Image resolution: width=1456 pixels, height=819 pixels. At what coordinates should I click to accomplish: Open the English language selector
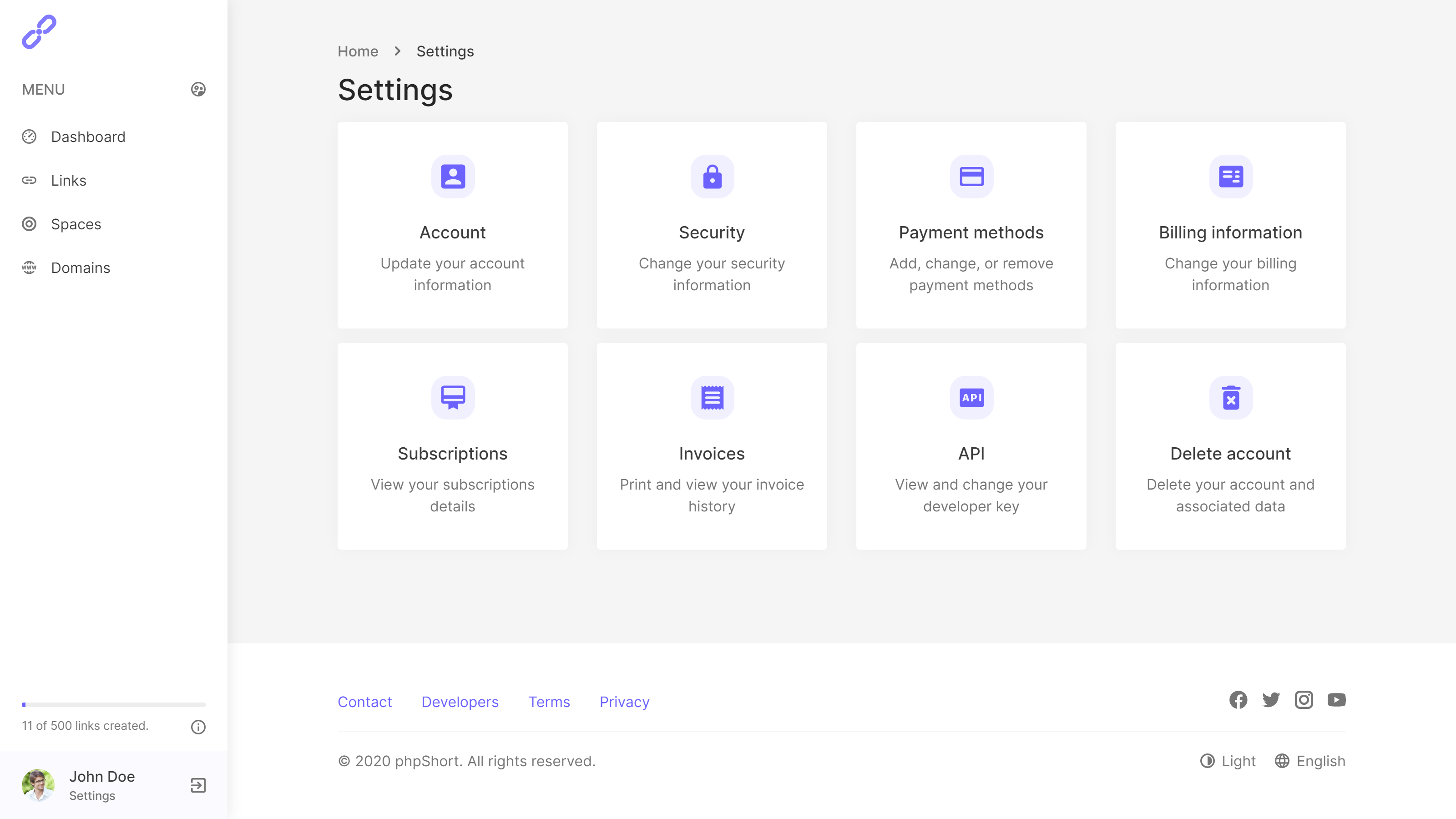pos(1309,761)
